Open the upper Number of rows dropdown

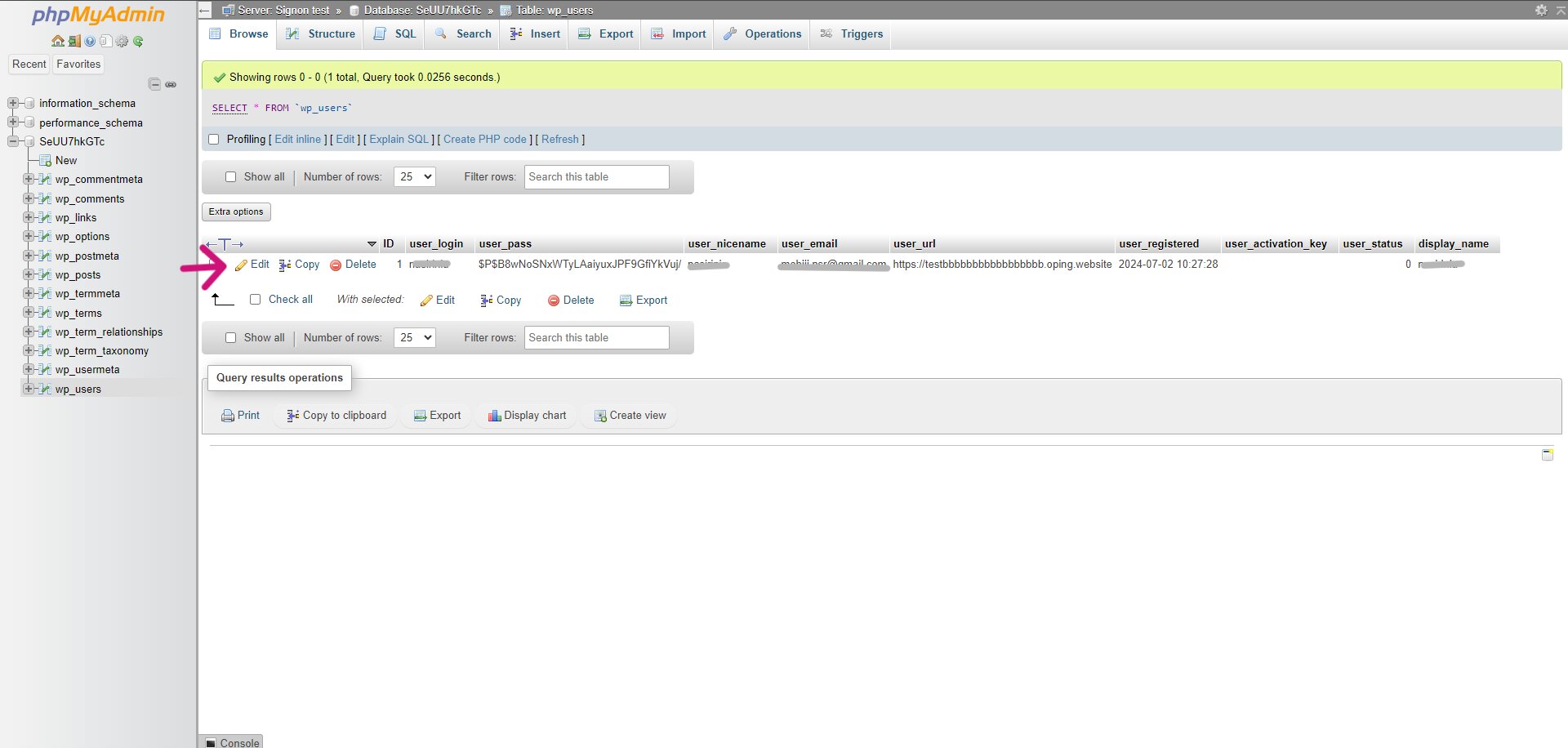[415, 177]
